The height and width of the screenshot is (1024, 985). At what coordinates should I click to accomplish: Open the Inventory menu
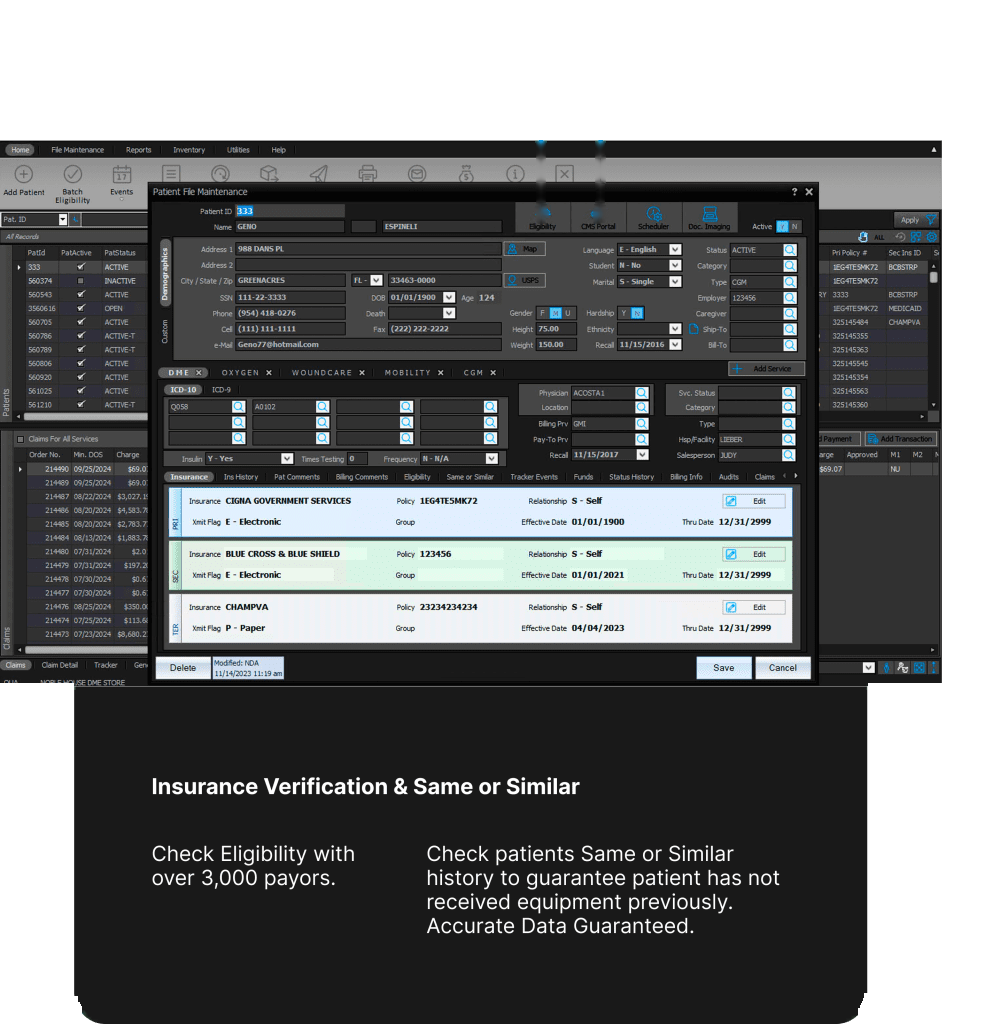189,150
